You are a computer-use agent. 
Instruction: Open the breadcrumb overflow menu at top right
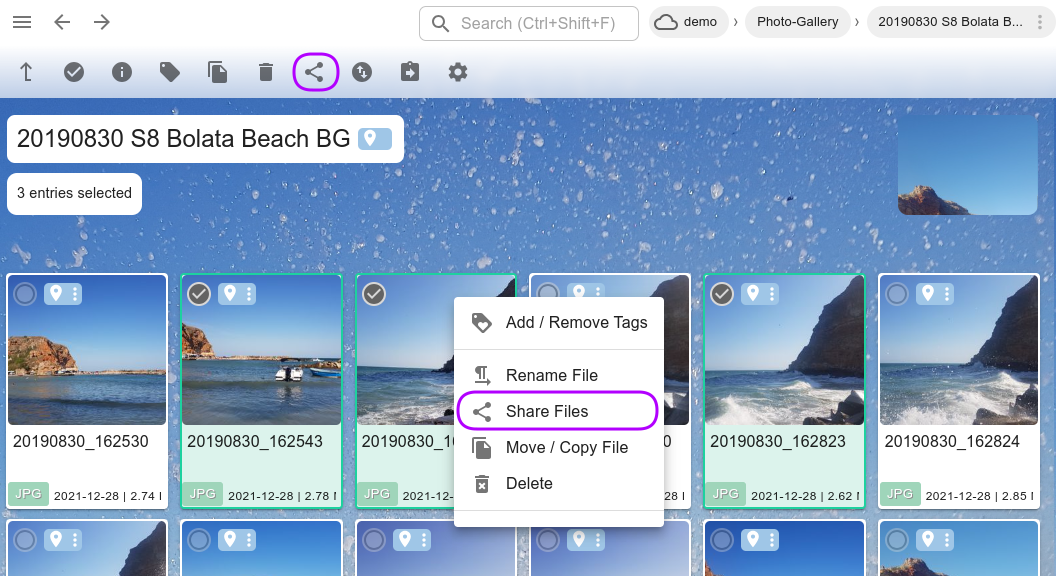coord(1041,21)
